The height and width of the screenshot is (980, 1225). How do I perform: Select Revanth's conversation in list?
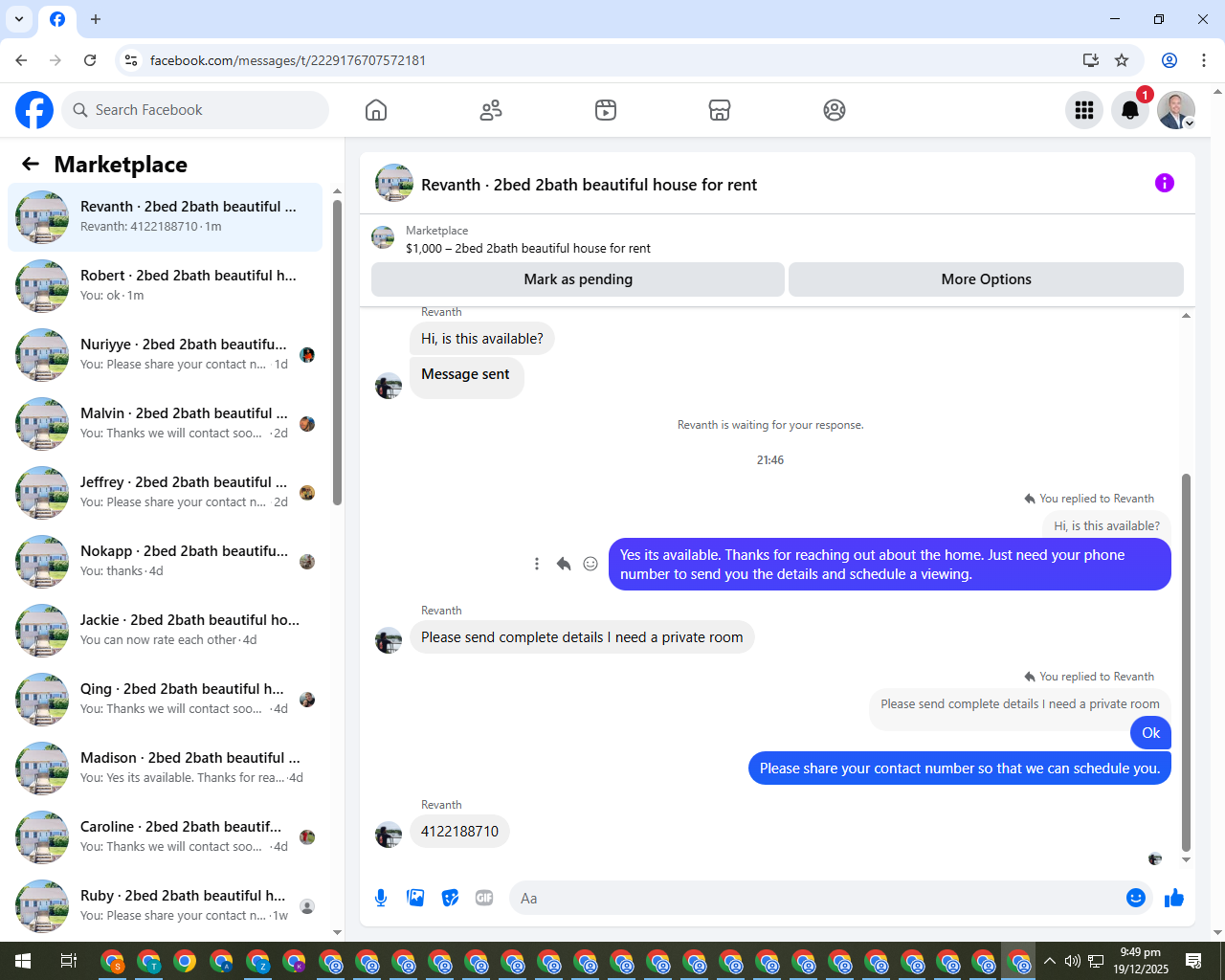click(165, 216)
